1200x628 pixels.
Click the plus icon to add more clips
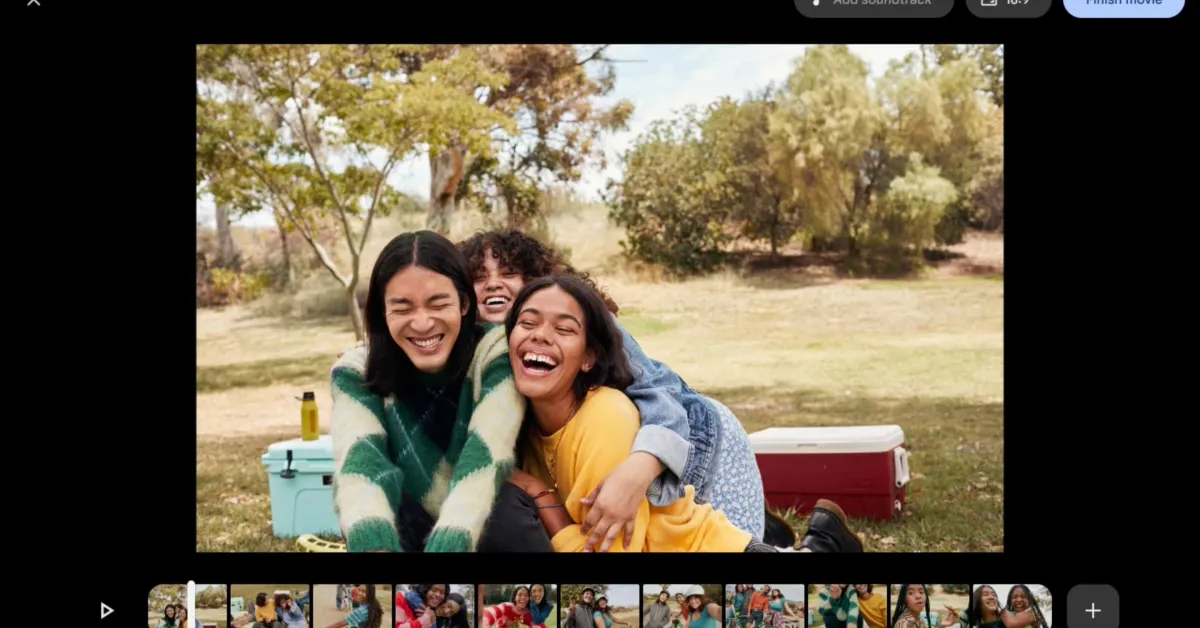(1091, 608)
